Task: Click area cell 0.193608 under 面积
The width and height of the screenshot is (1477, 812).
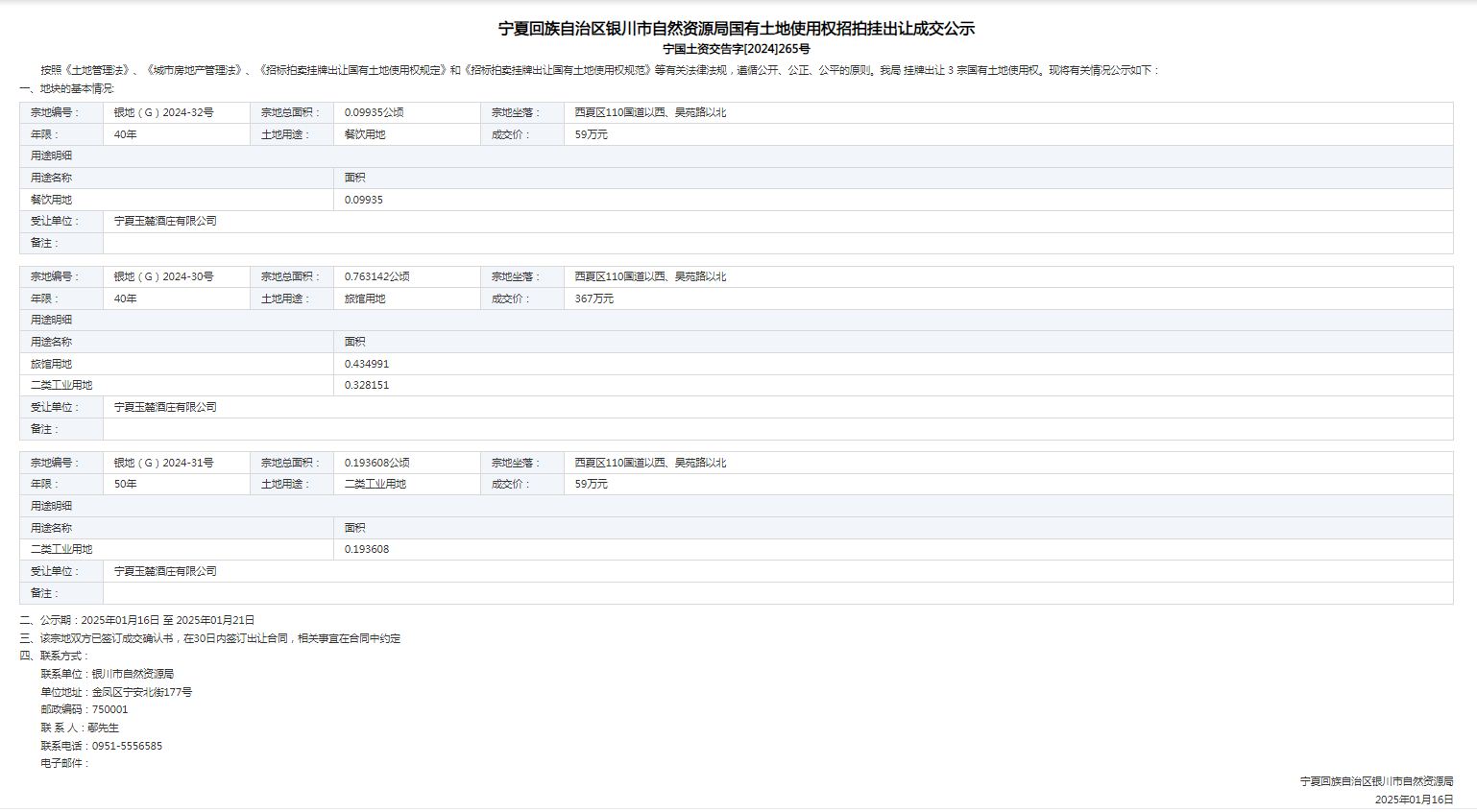Action: coord(367,549)
